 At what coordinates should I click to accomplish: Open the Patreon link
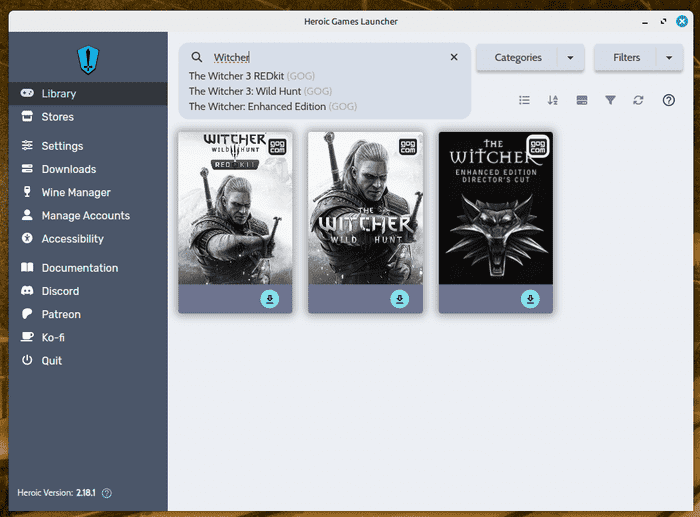pos(88,314)
